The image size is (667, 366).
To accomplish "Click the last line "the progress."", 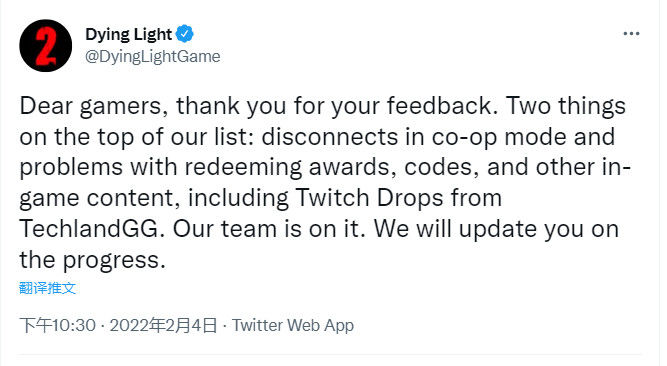I will click(92, 260).
